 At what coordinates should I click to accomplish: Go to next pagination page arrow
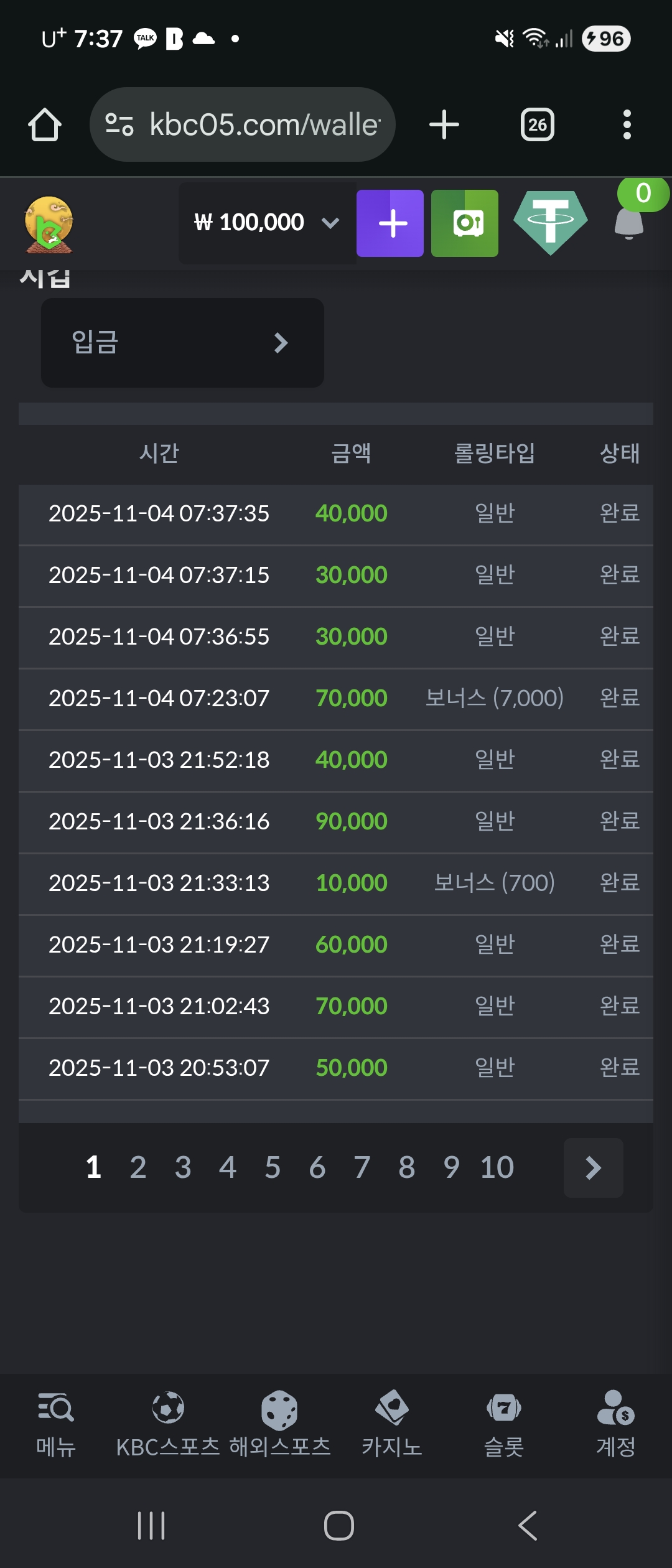pyautogui.click(x=593, y=1168)
